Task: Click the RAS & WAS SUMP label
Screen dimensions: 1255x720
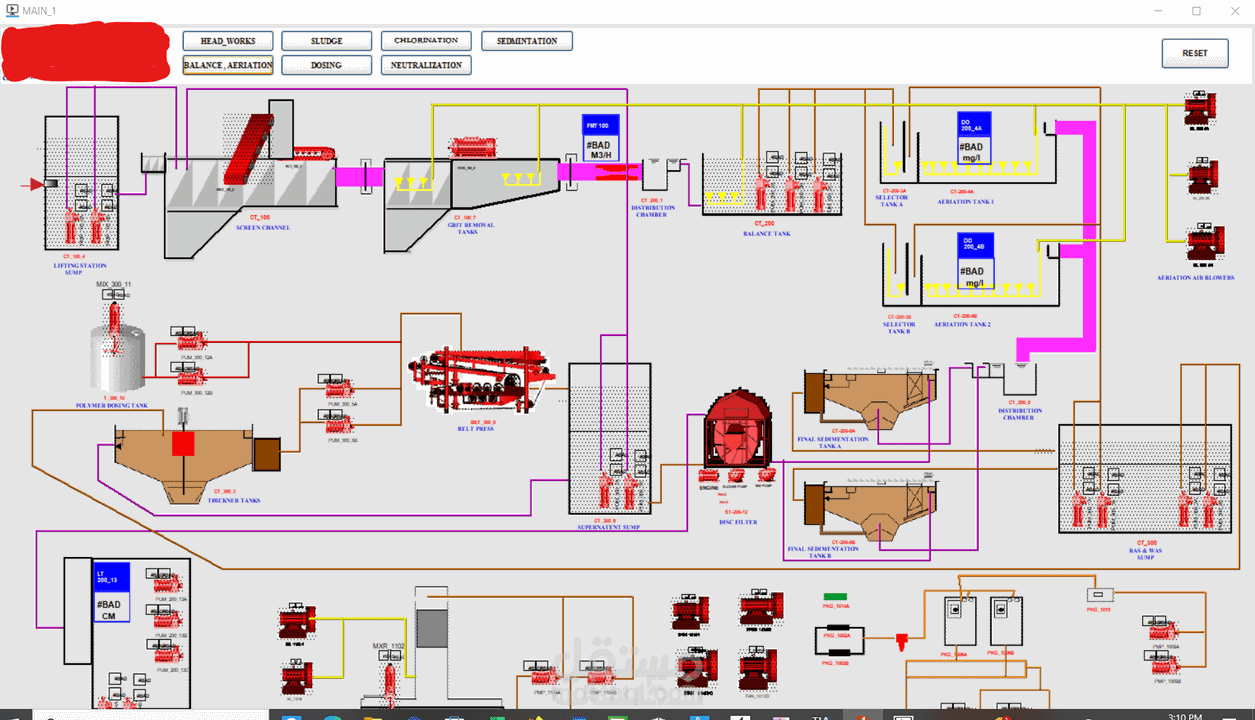Action: pos(1146,554)
